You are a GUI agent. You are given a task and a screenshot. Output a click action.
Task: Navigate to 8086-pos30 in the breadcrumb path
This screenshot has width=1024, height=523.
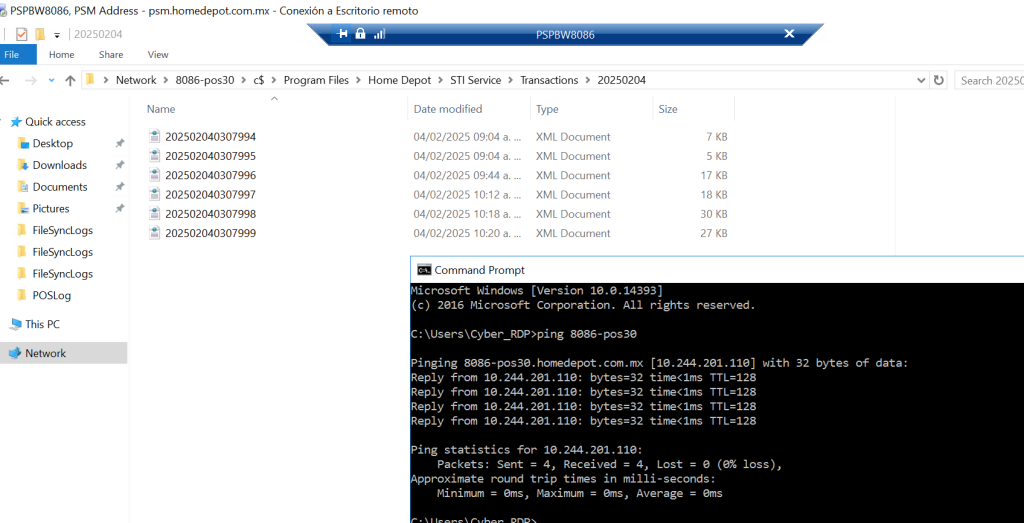pos(205,80)
